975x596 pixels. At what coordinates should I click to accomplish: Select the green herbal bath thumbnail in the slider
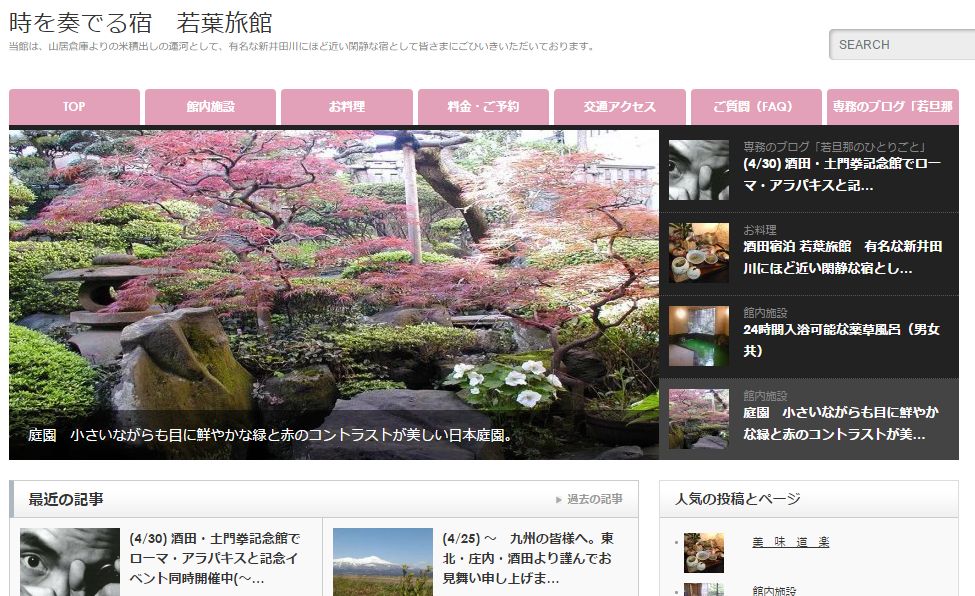(698, 336)
